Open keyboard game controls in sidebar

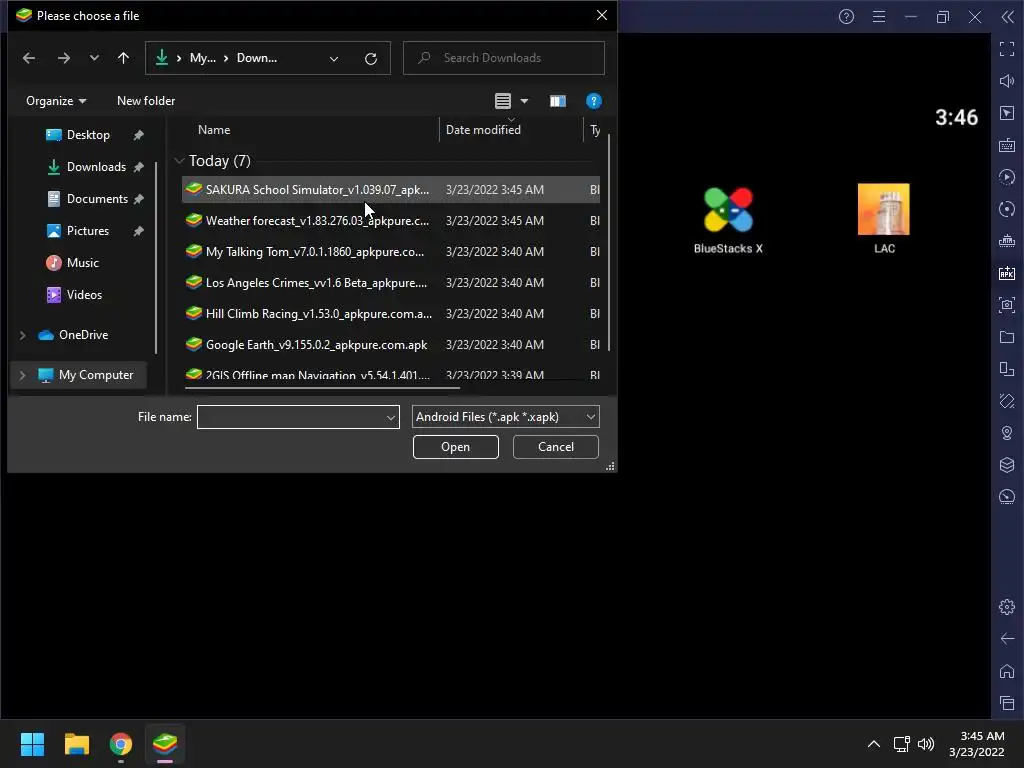click(1006, 145)
